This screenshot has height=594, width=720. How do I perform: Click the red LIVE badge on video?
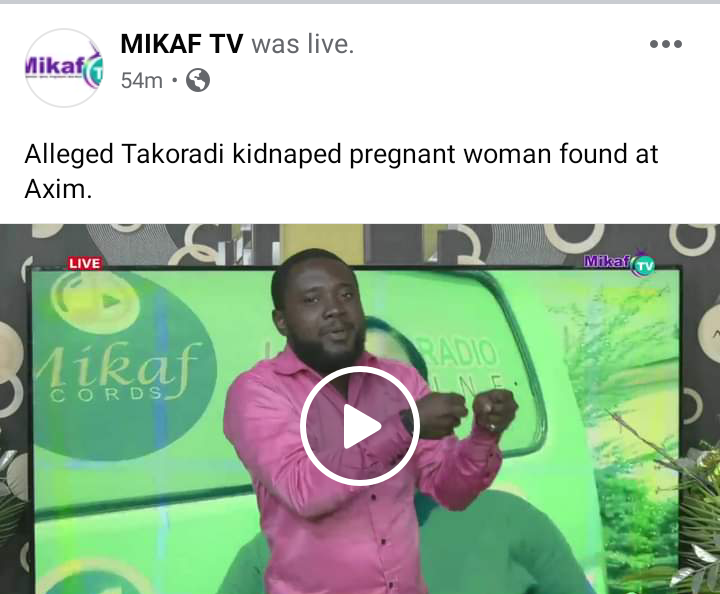[85, 263]
